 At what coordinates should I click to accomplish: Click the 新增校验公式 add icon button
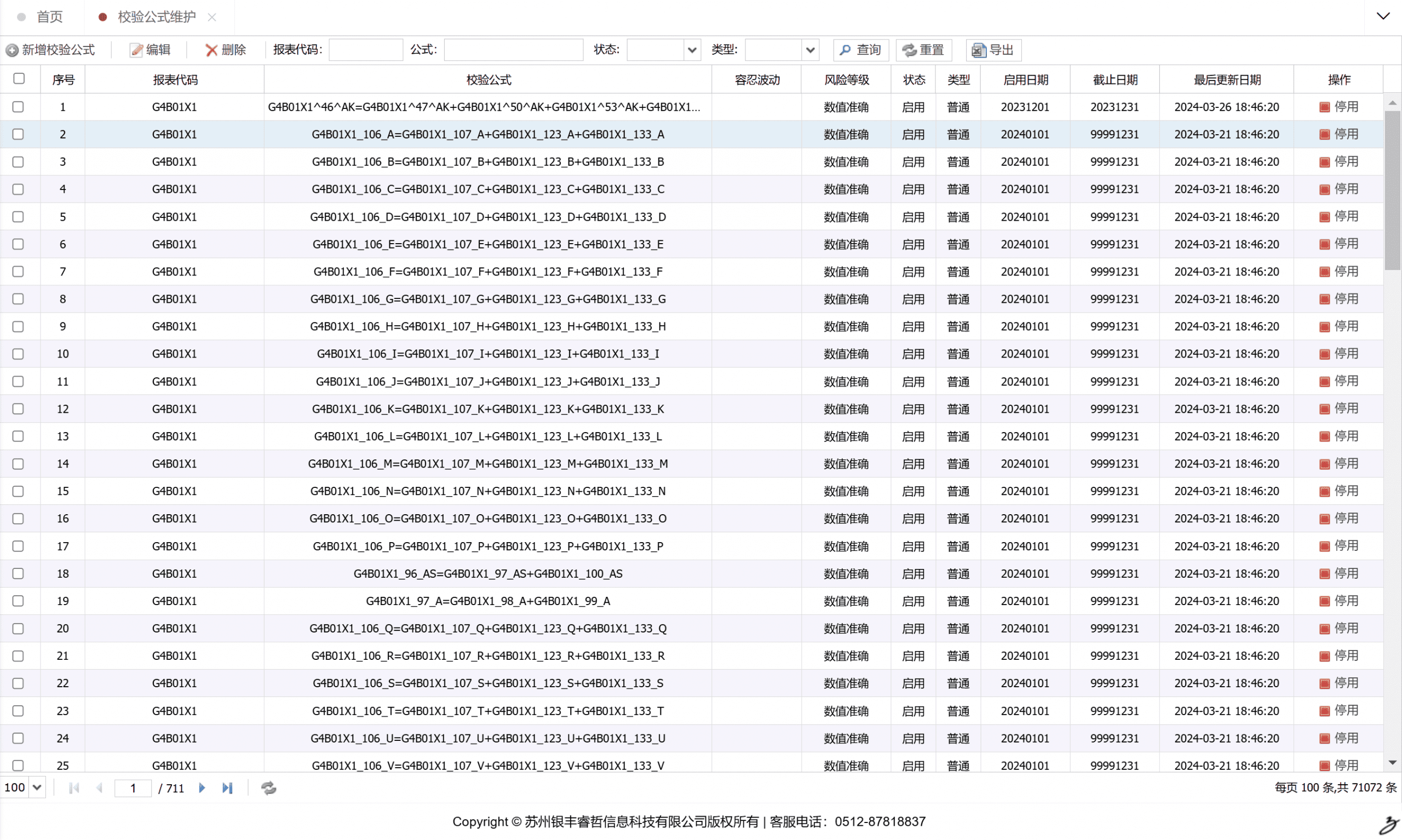[x=50, y=50]
